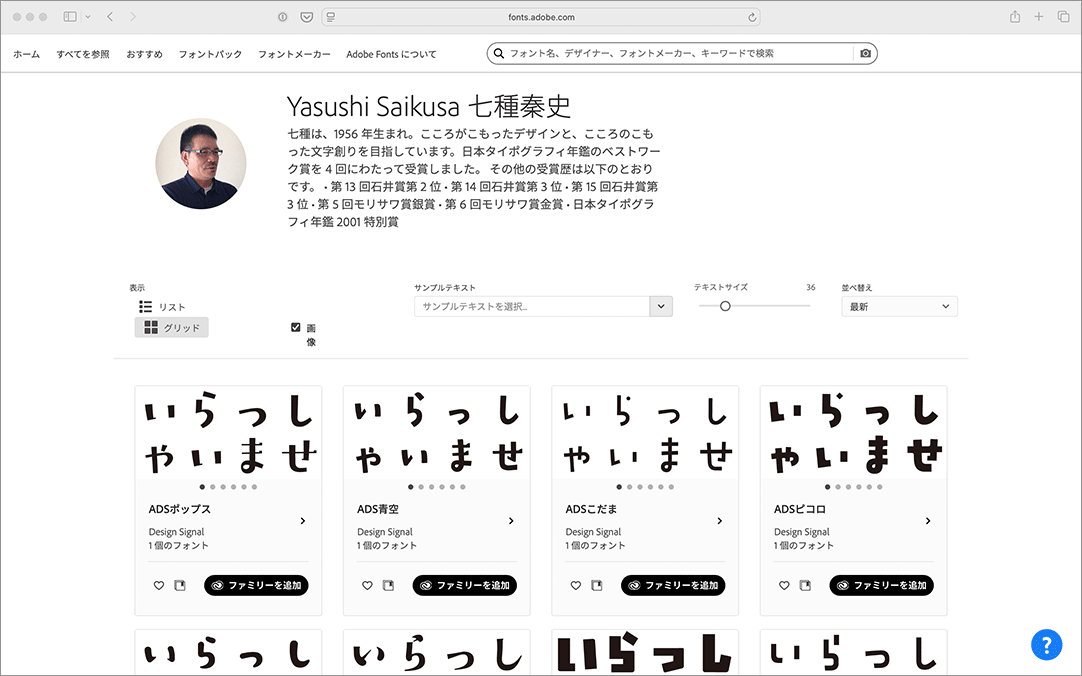Click ファミリーを追加 for ADSこだま
This screenshot has height=676, width=1082.
673,586
